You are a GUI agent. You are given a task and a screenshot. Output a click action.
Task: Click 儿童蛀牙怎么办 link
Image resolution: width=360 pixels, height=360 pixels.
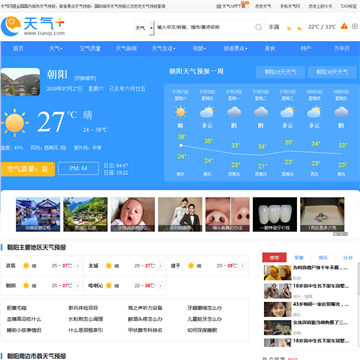point(205,319)
